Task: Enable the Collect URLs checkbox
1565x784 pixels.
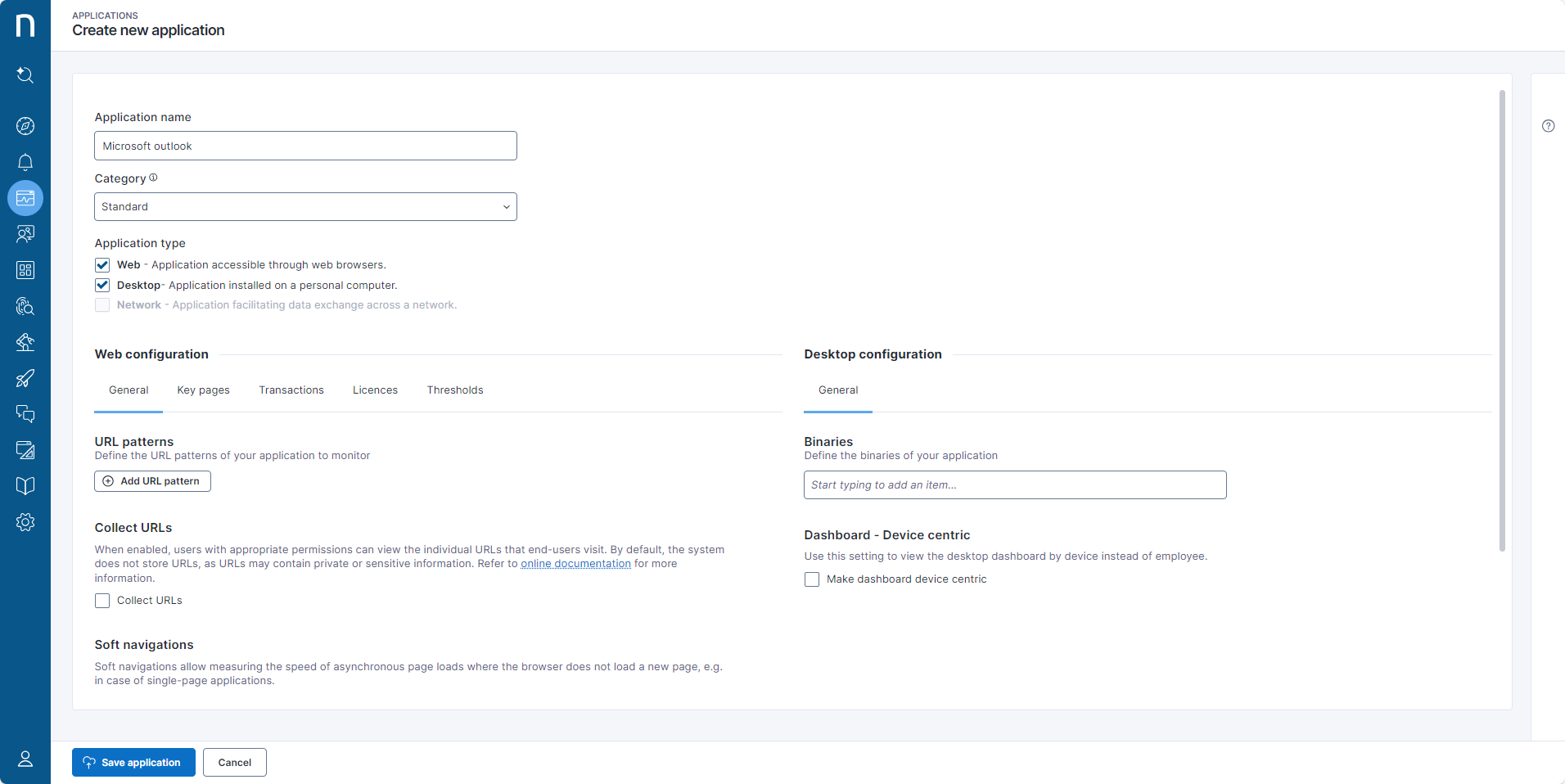Action: tap(102, 601)
